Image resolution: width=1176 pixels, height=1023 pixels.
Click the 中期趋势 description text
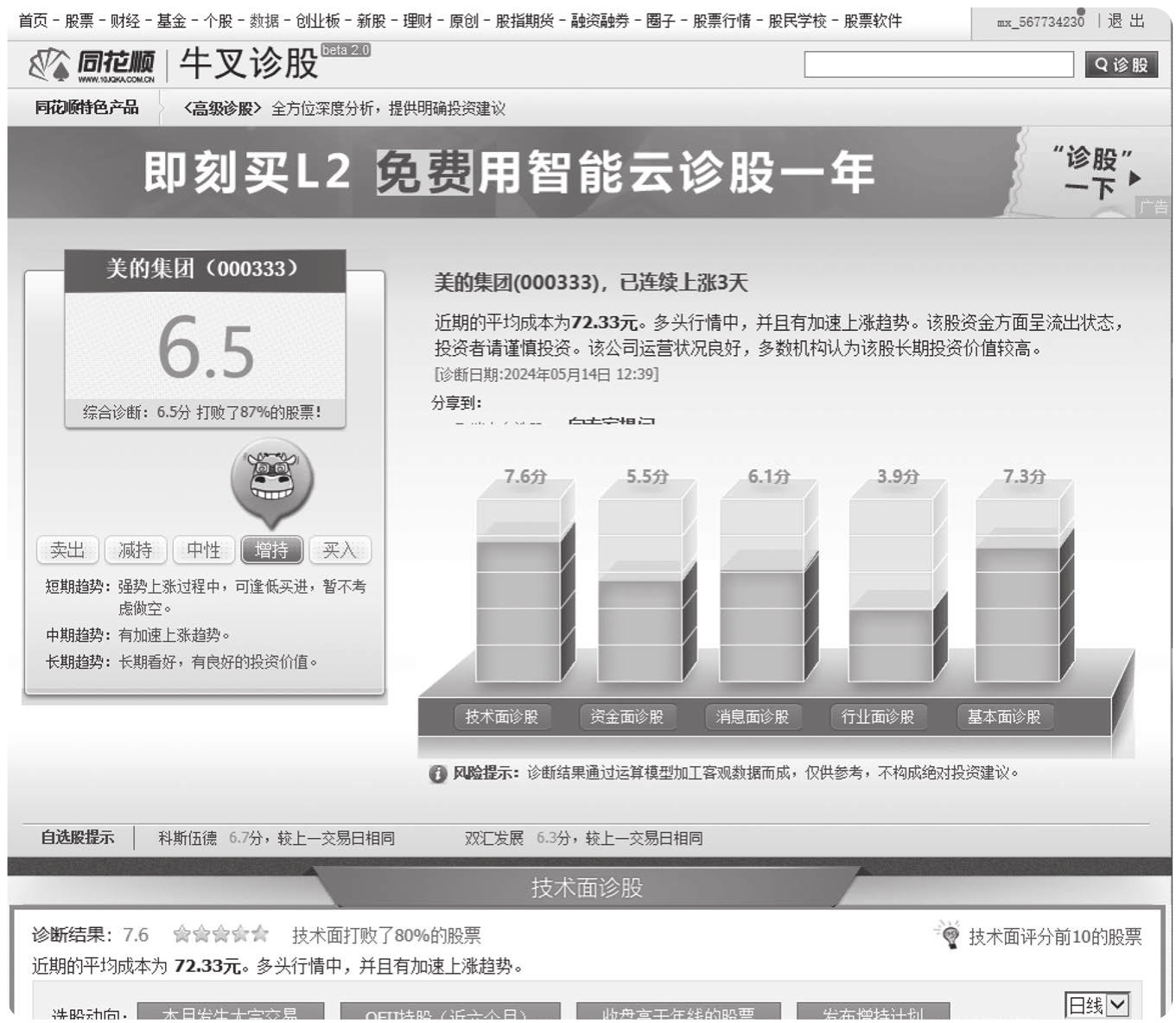(x=174, y=635)
